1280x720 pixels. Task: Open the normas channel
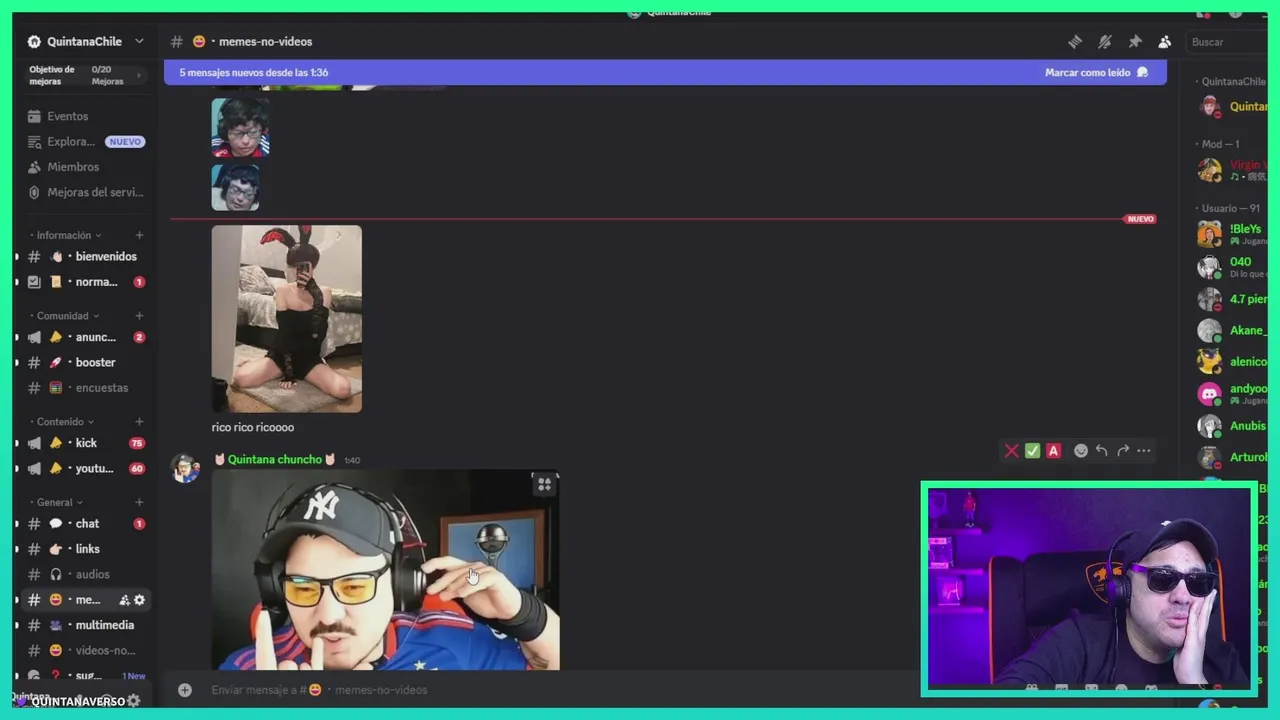86,282
